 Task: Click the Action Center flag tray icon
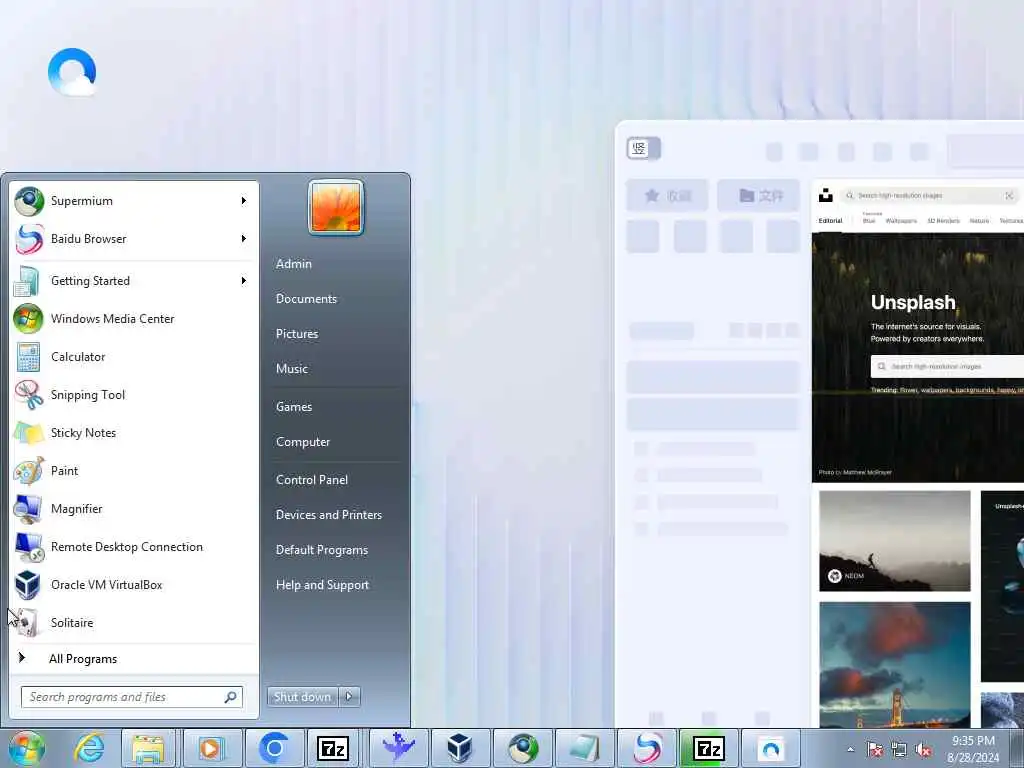click(x=874, y=749)
